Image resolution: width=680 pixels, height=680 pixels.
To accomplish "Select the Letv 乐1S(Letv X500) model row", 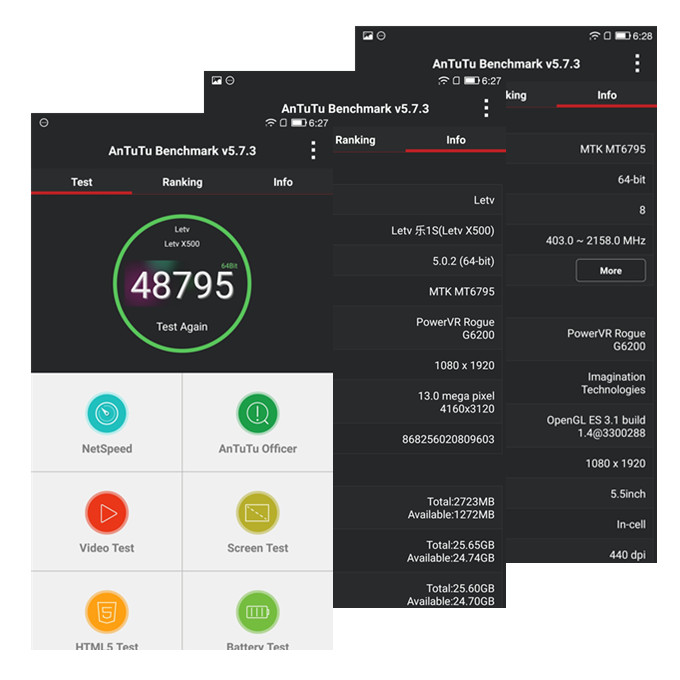I will click(418, 230).
